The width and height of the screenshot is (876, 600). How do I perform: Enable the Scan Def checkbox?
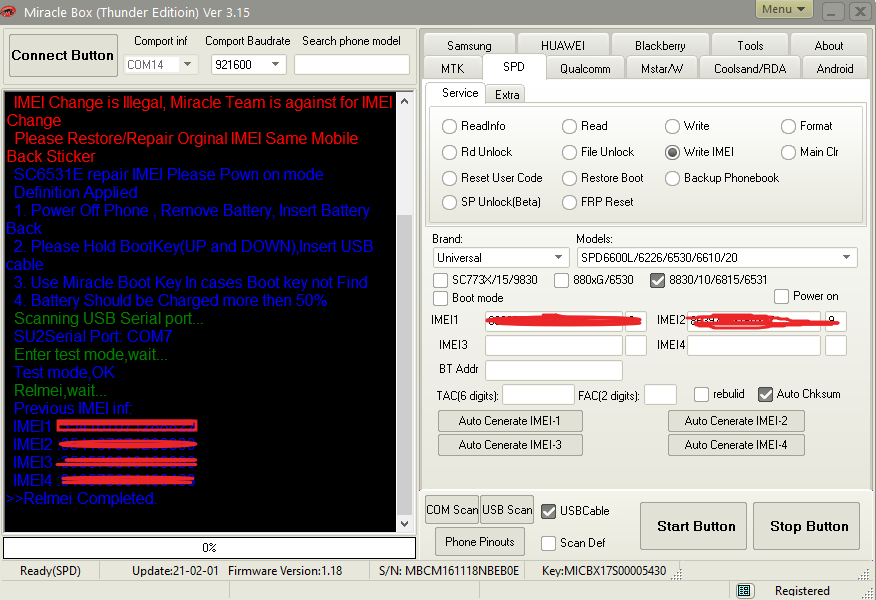coord(549,543)
